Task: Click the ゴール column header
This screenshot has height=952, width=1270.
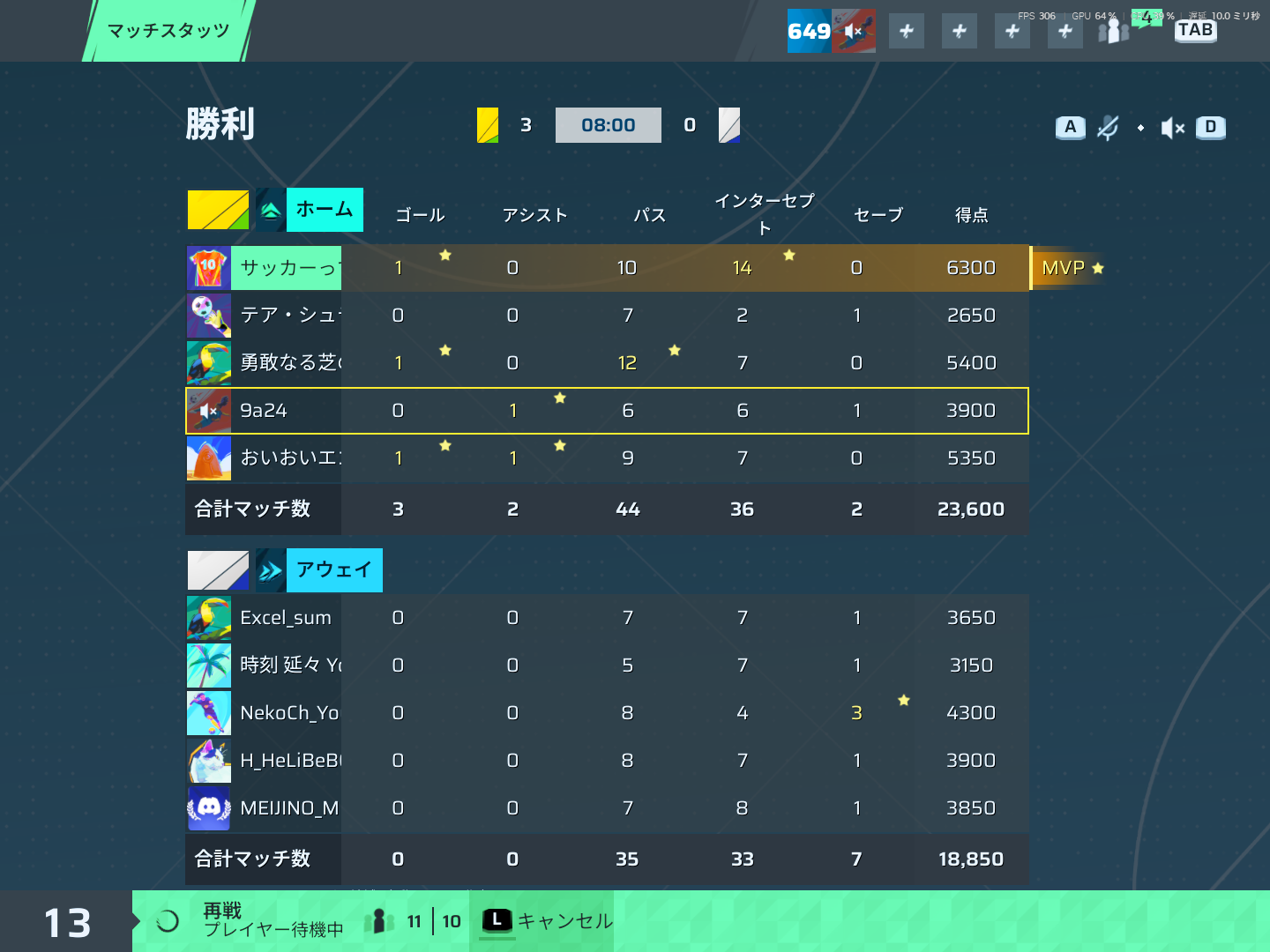Action: coord(421,215)
